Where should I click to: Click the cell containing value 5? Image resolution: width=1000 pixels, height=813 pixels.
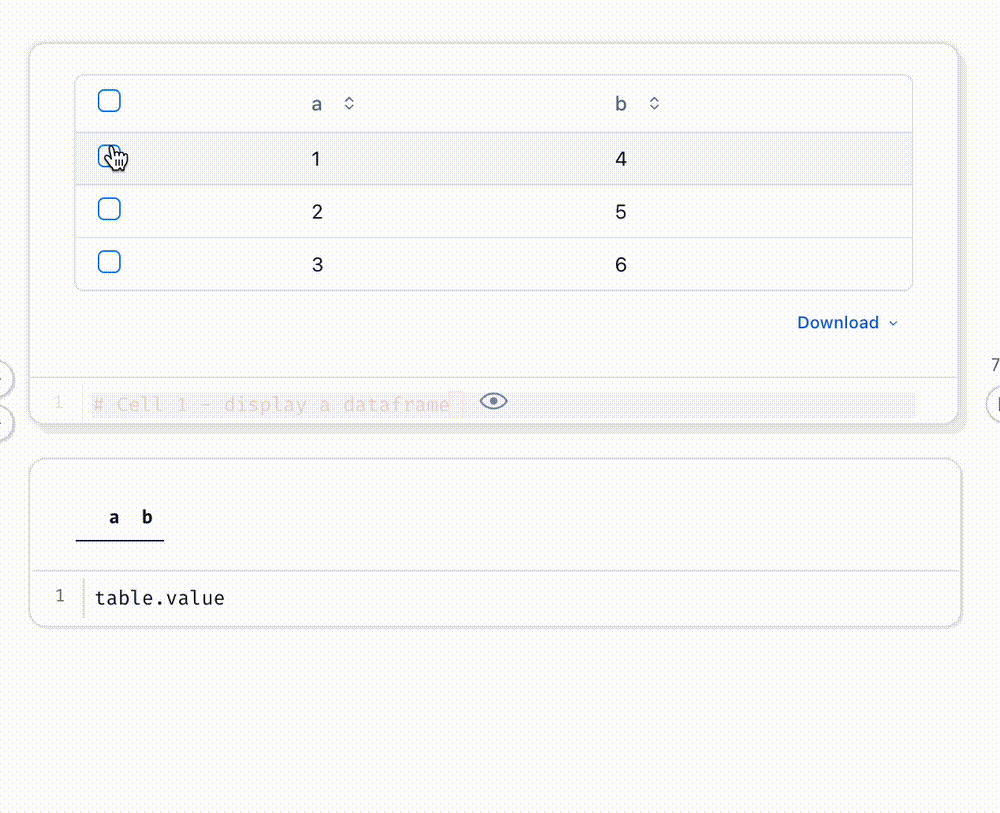[x=621, y=212]
